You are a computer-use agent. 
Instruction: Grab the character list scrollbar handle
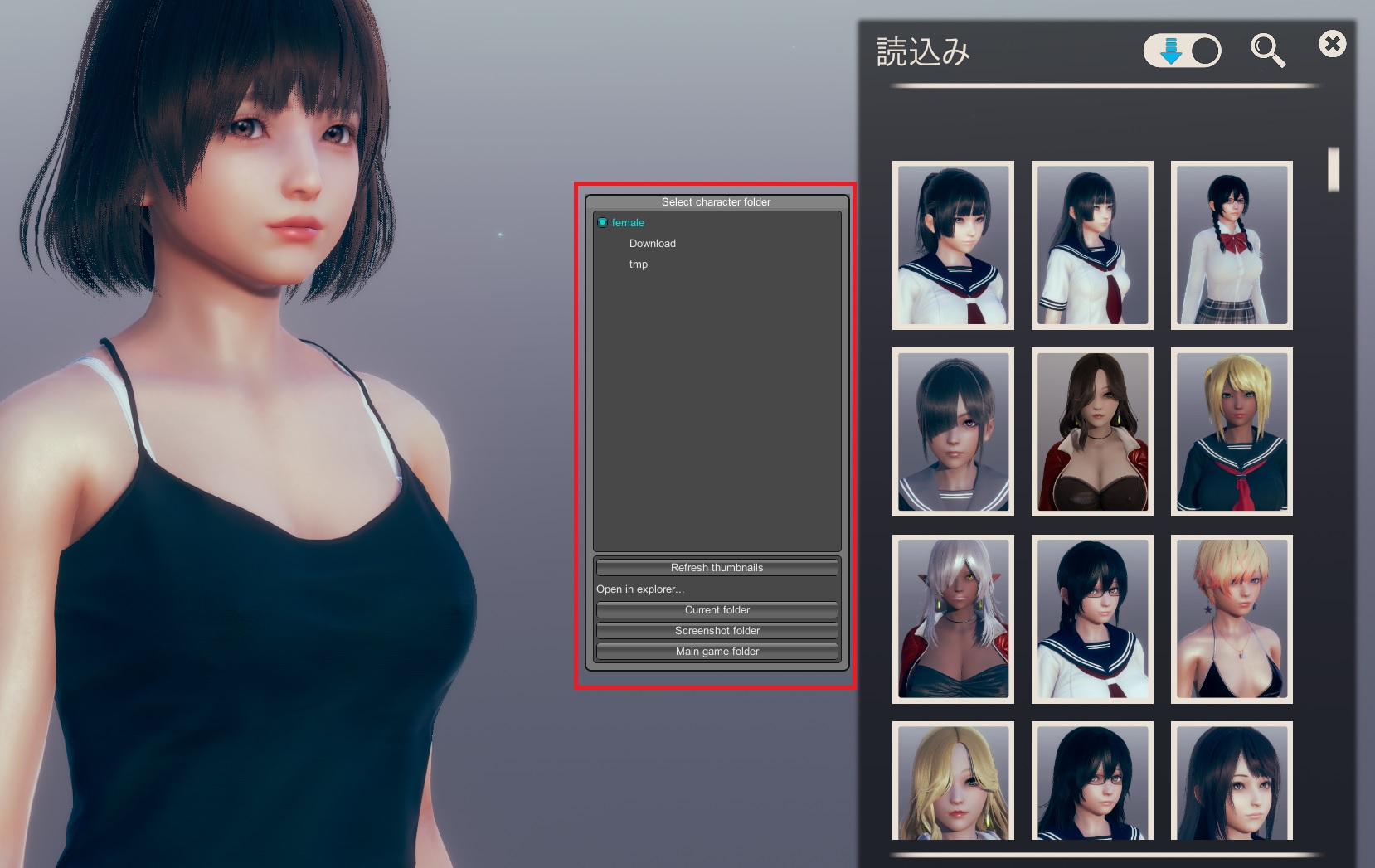point(1334,169)
